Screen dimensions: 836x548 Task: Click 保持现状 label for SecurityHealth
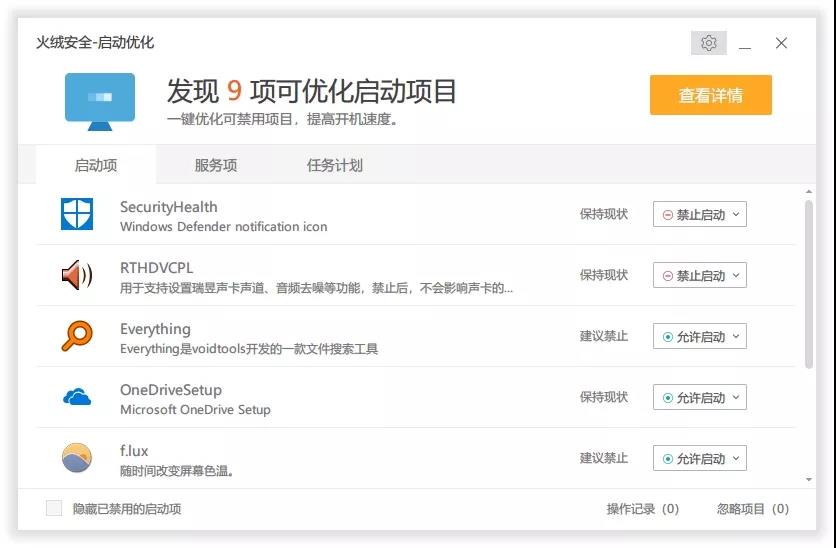[604, 214]
